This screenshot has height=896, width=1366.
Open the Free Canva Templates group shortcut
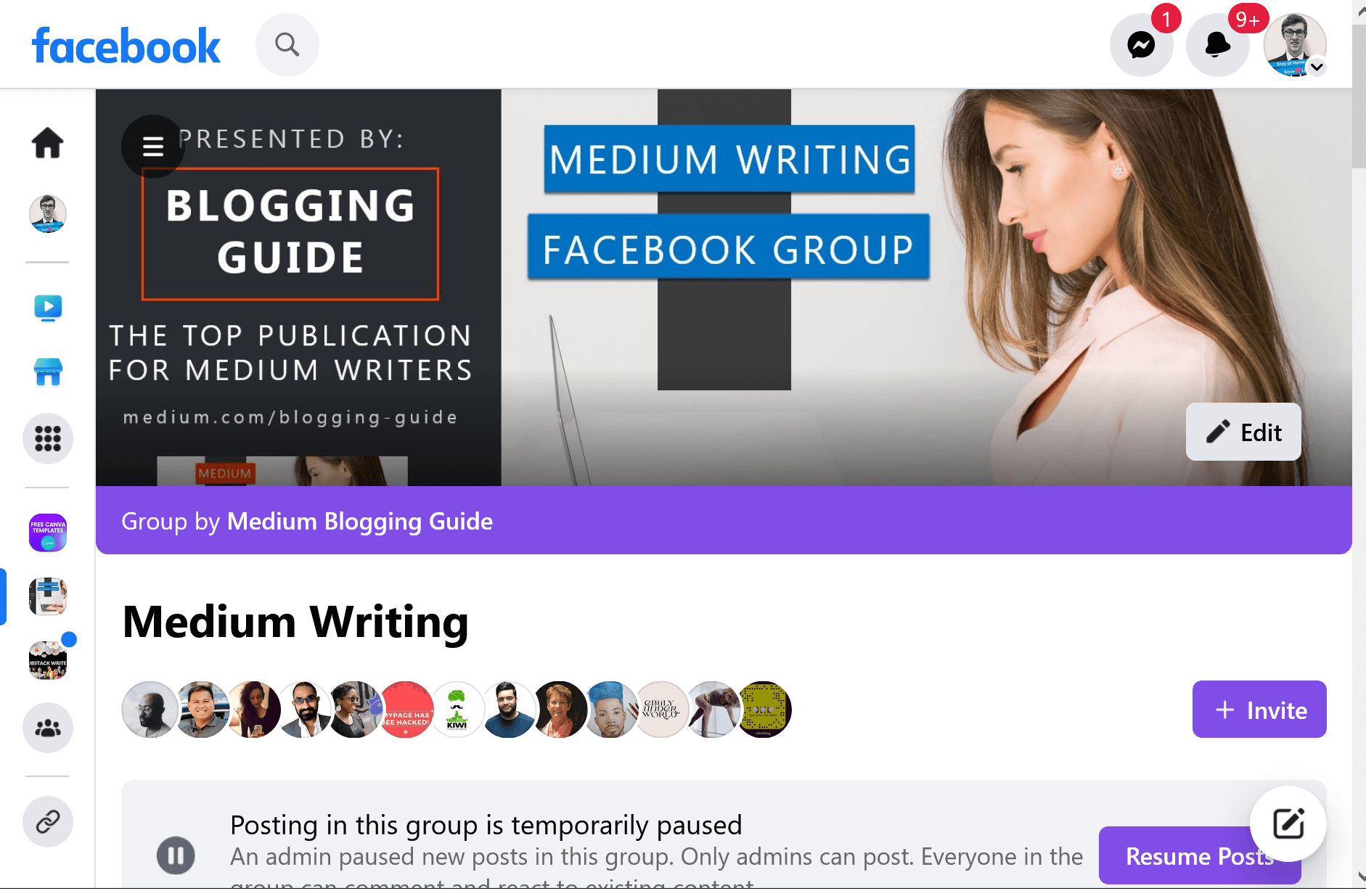coord(48,533)
